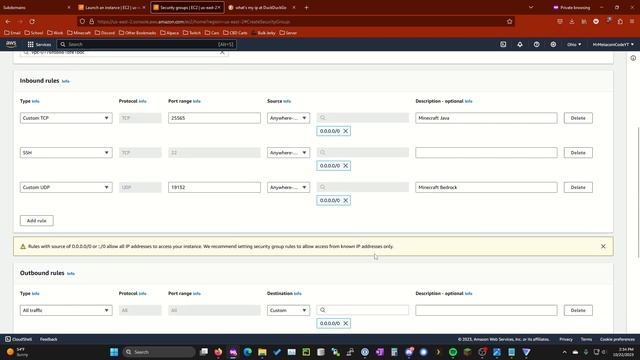List all tabs with the chevron

click(531, 7)
